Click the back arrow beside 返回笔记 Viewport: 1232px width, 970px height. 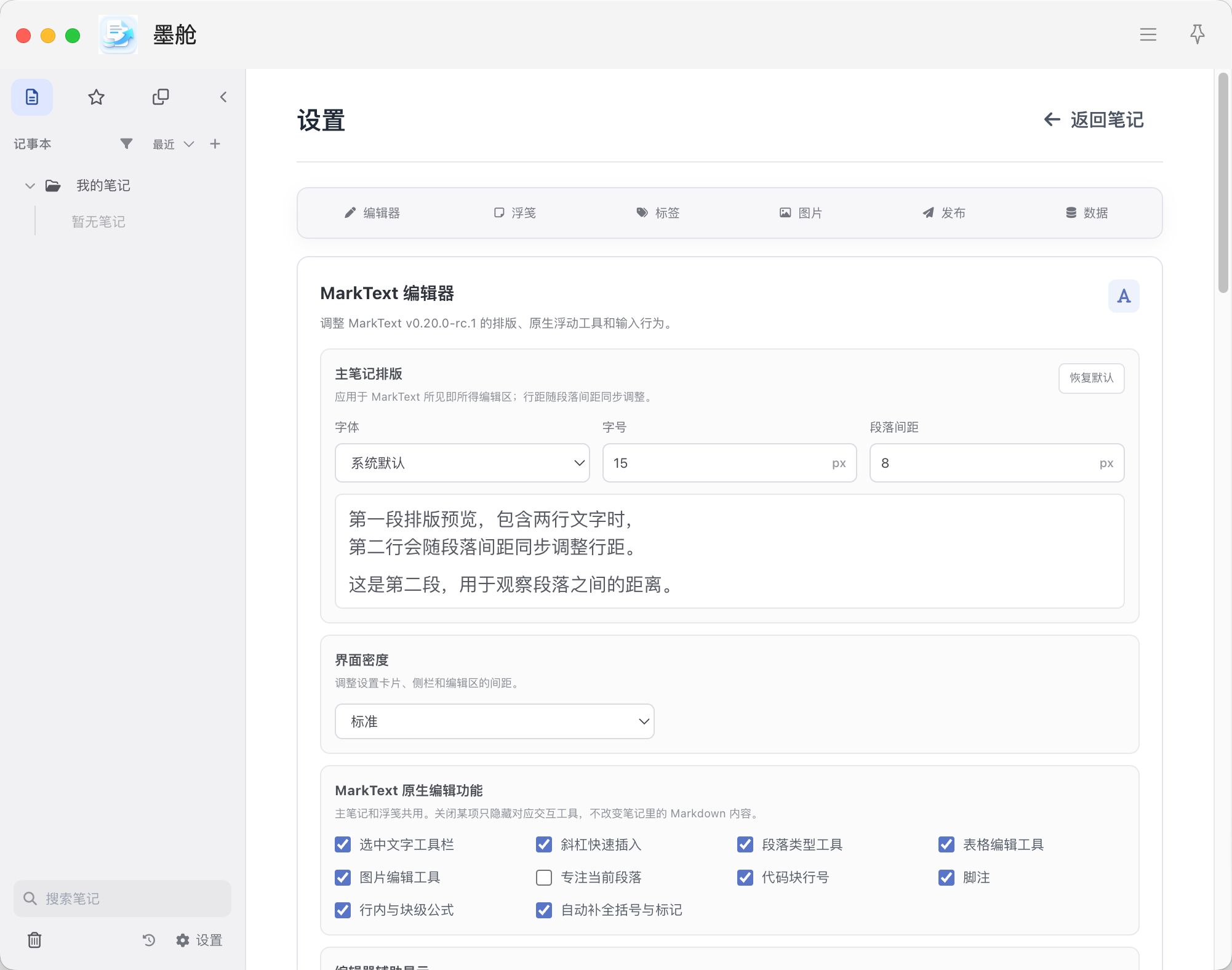click(x=1052, y=119)
